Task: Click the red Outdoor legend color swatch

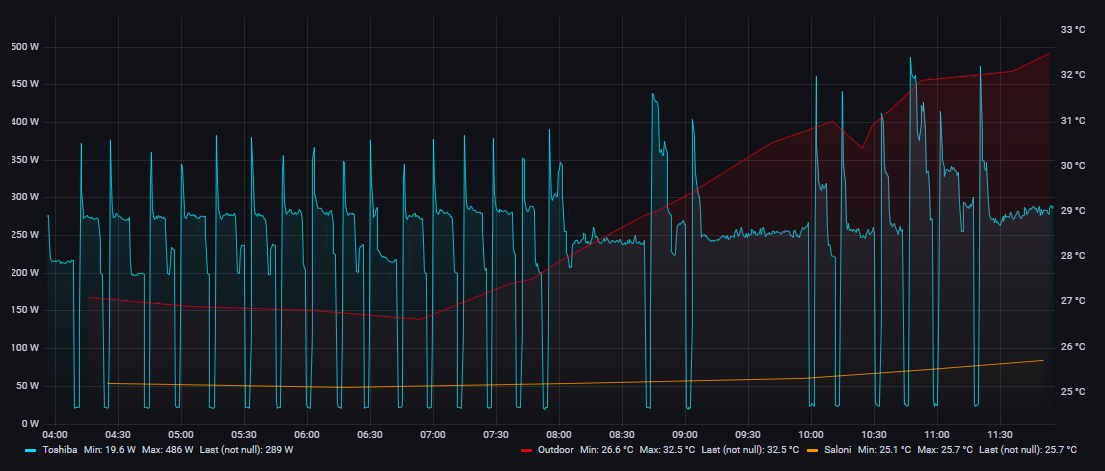Action: [x=526, y=450]
